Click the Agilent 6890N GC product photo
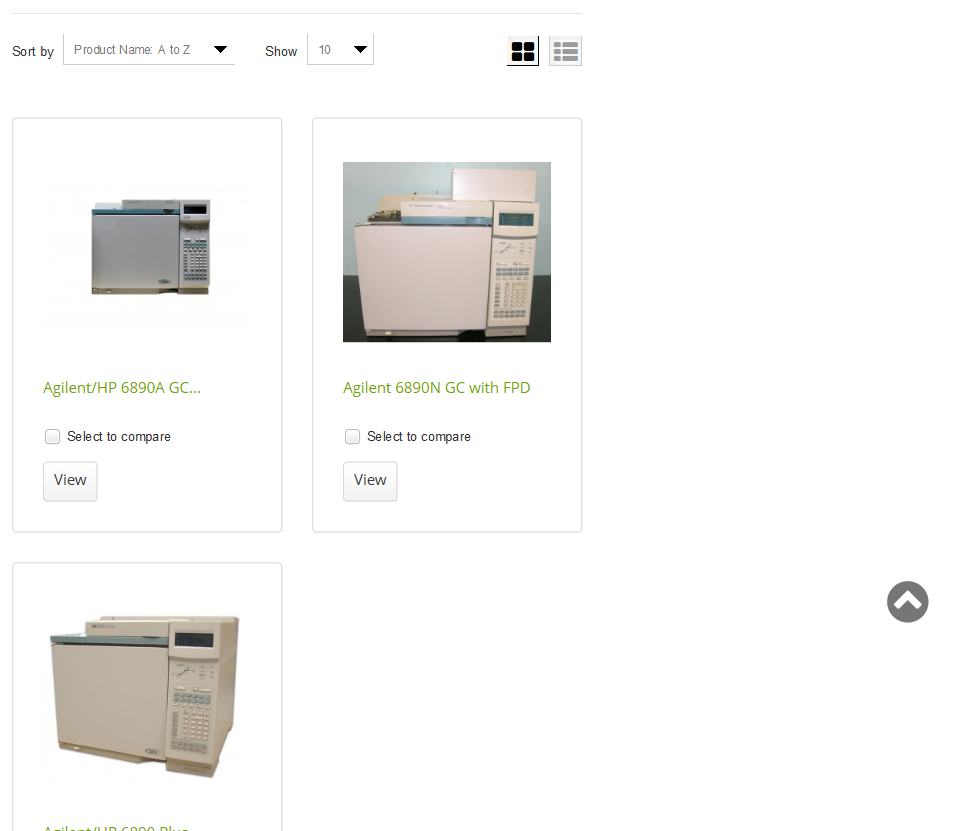 click(447, 252)
